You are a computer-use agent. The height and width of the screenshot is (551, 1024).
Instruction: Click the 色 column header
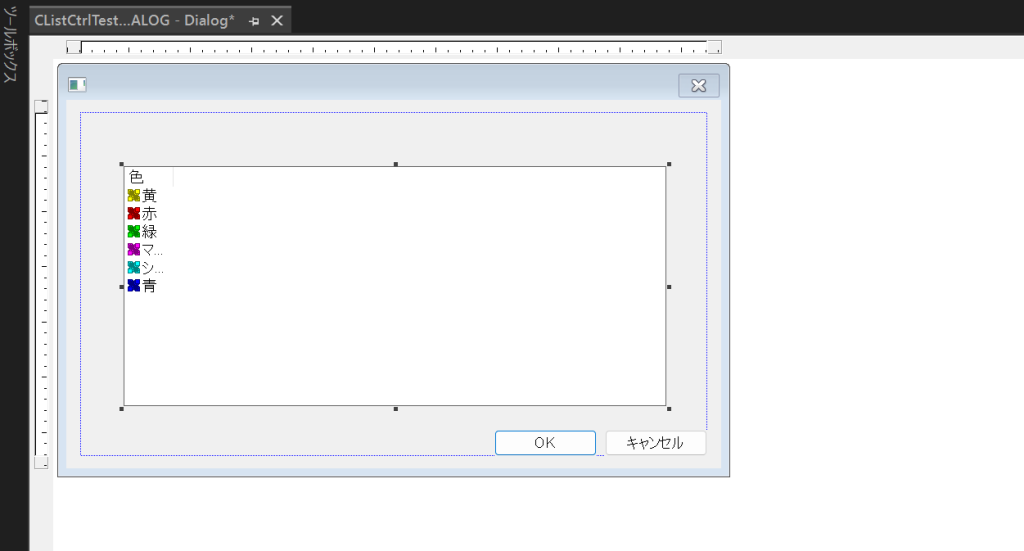(148, 177)
